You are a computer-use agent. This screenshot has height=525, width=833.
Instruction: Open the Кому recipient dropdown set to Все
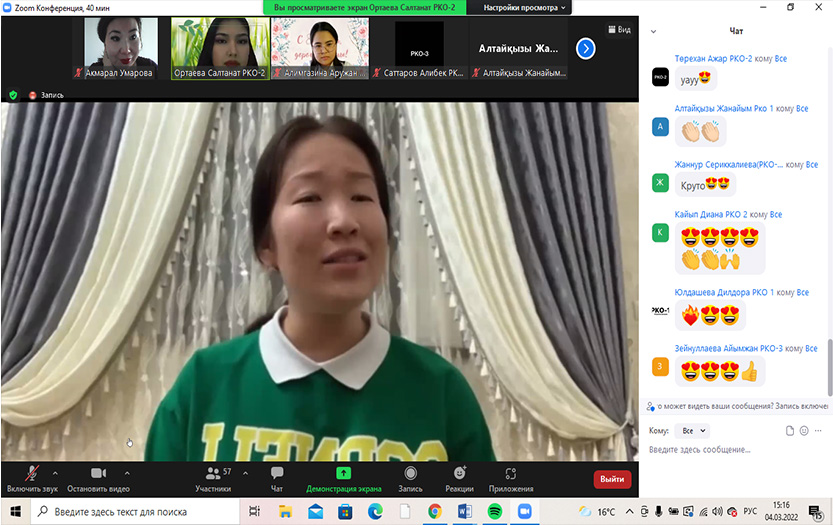point(693,431)
